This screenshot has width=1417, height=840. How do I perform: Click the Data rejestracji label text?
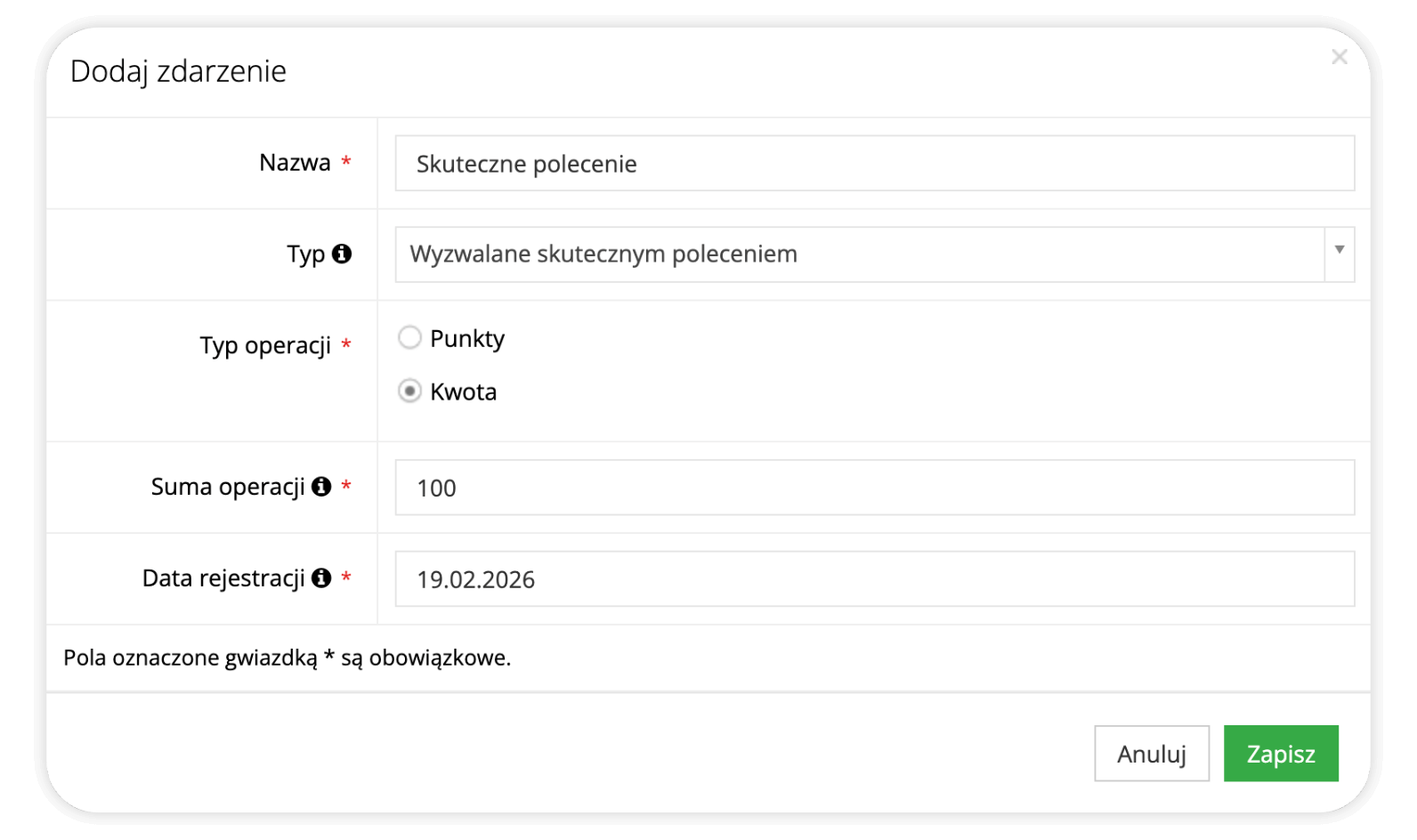223,578
